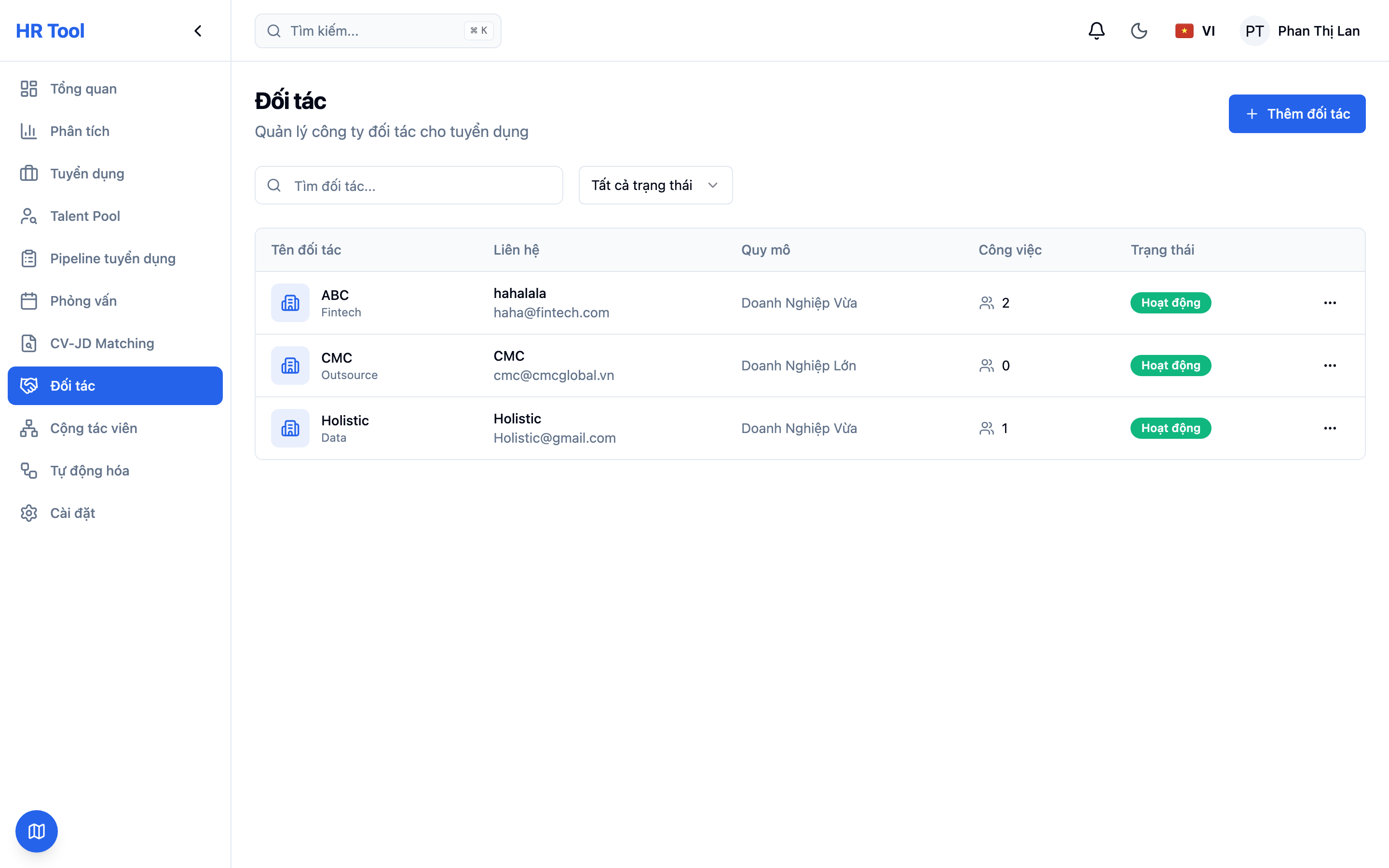Open partner ABC name
Screen dimensions: 1389x868
[335, 295]
